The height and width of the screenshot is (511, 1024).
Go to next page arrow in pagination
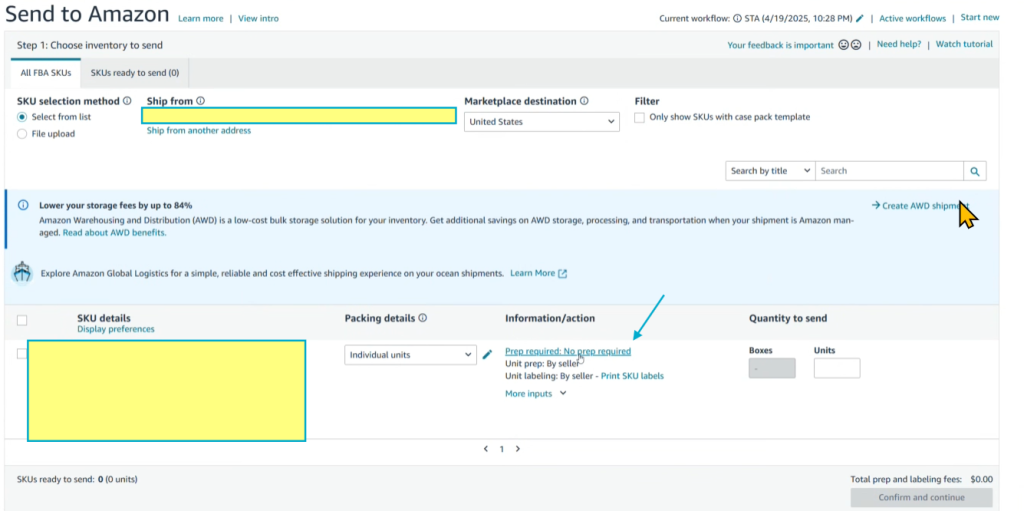pyautogui.click(x=518, y=449)
